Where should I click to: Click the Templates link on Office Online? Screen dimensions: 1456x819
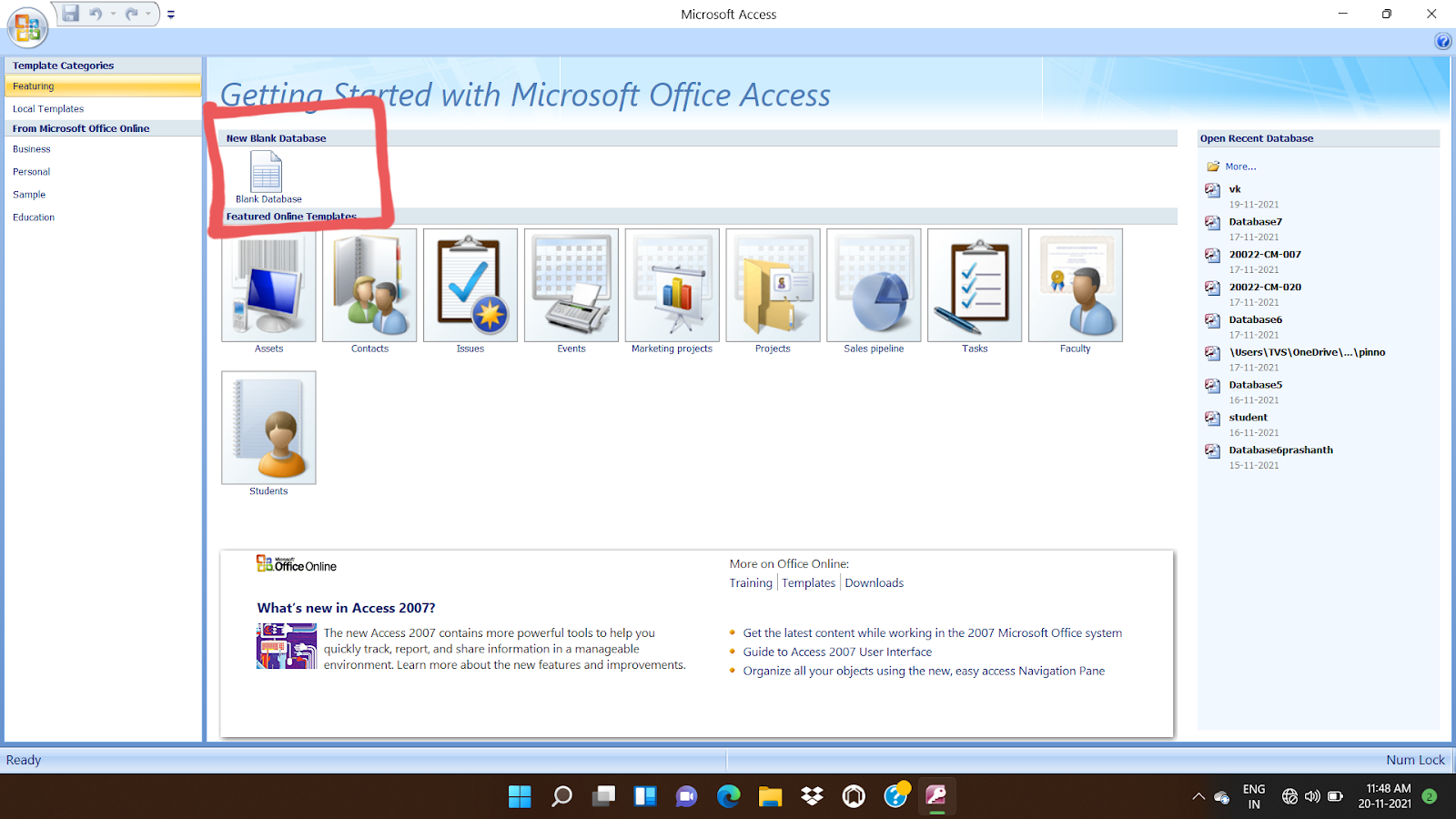[x=808, y=583]
